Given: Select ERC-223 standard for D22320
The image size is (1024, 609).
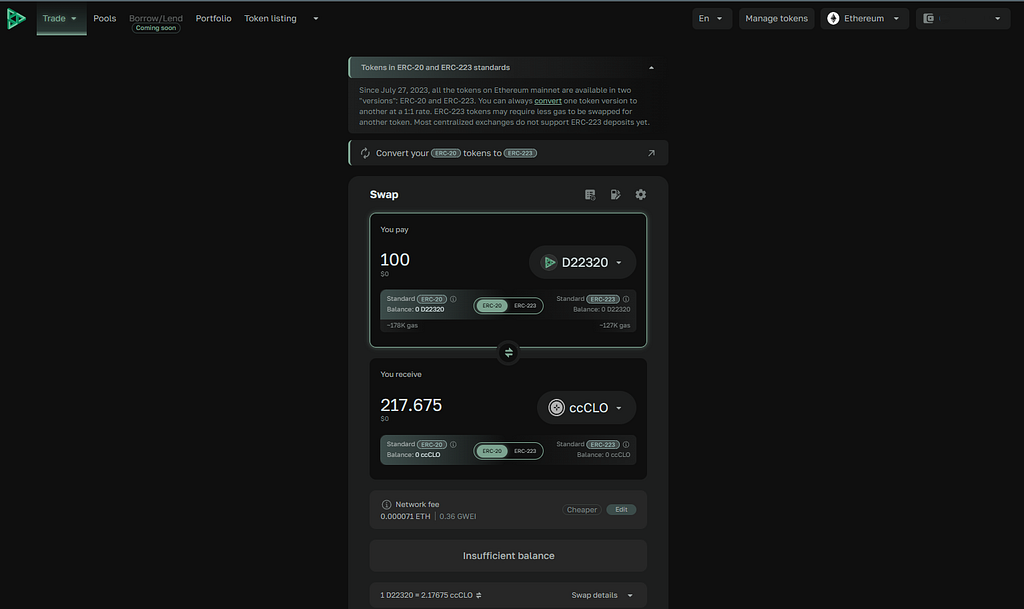Looking at the screenshot, I should (525, 305).
